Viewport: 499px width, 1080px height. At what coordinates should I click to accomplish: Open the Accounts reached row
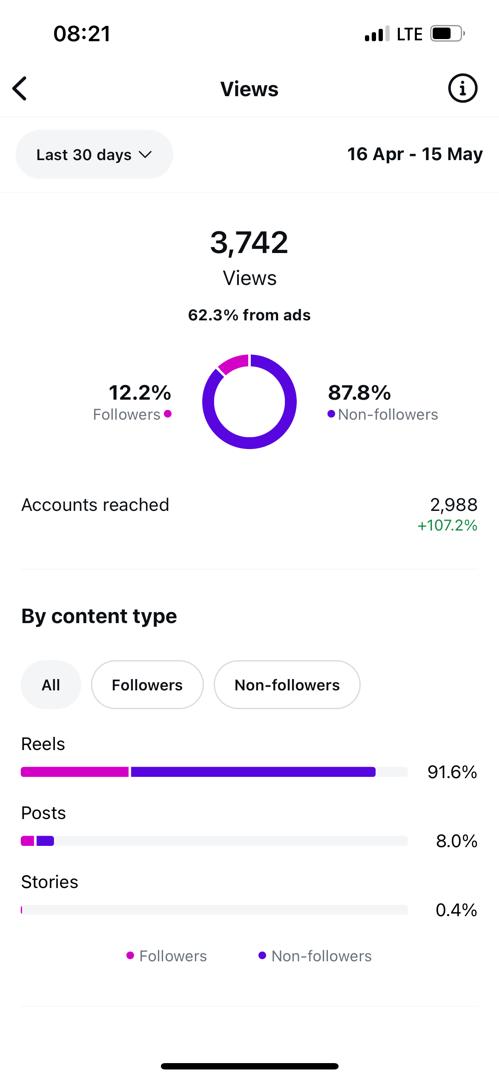point(250,515)
